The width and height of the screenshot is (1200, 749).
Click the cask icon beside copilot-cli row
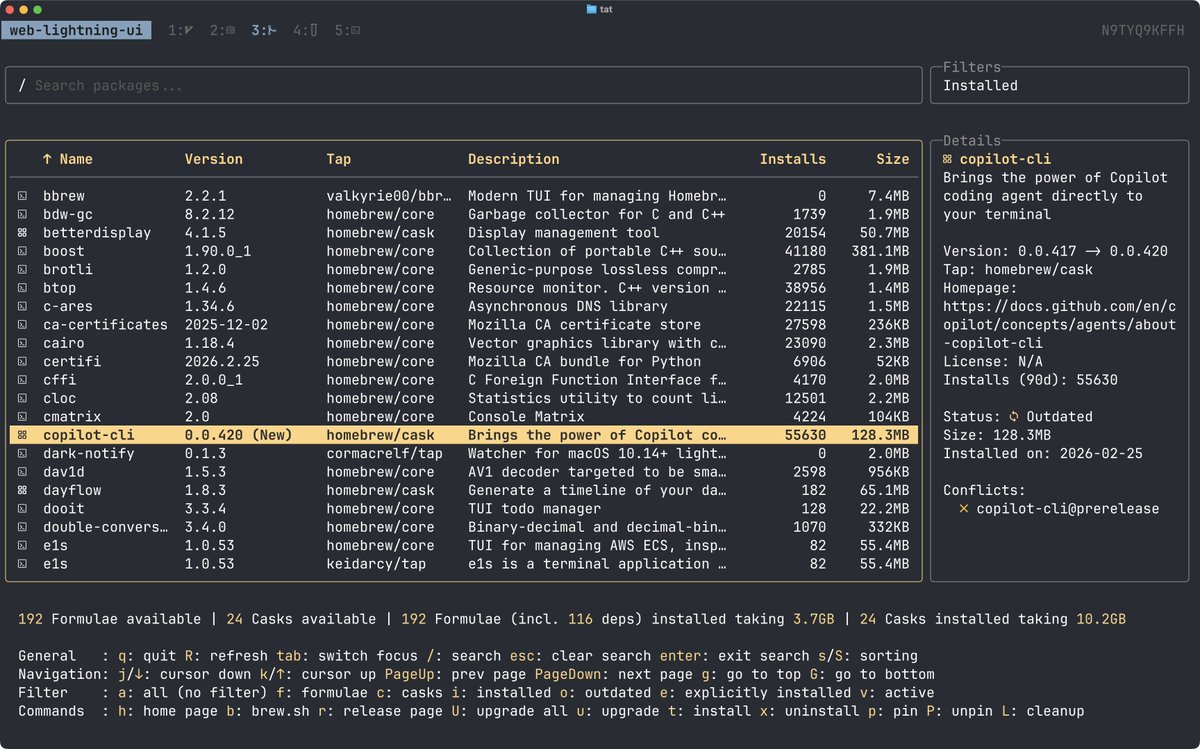[22, 435]
